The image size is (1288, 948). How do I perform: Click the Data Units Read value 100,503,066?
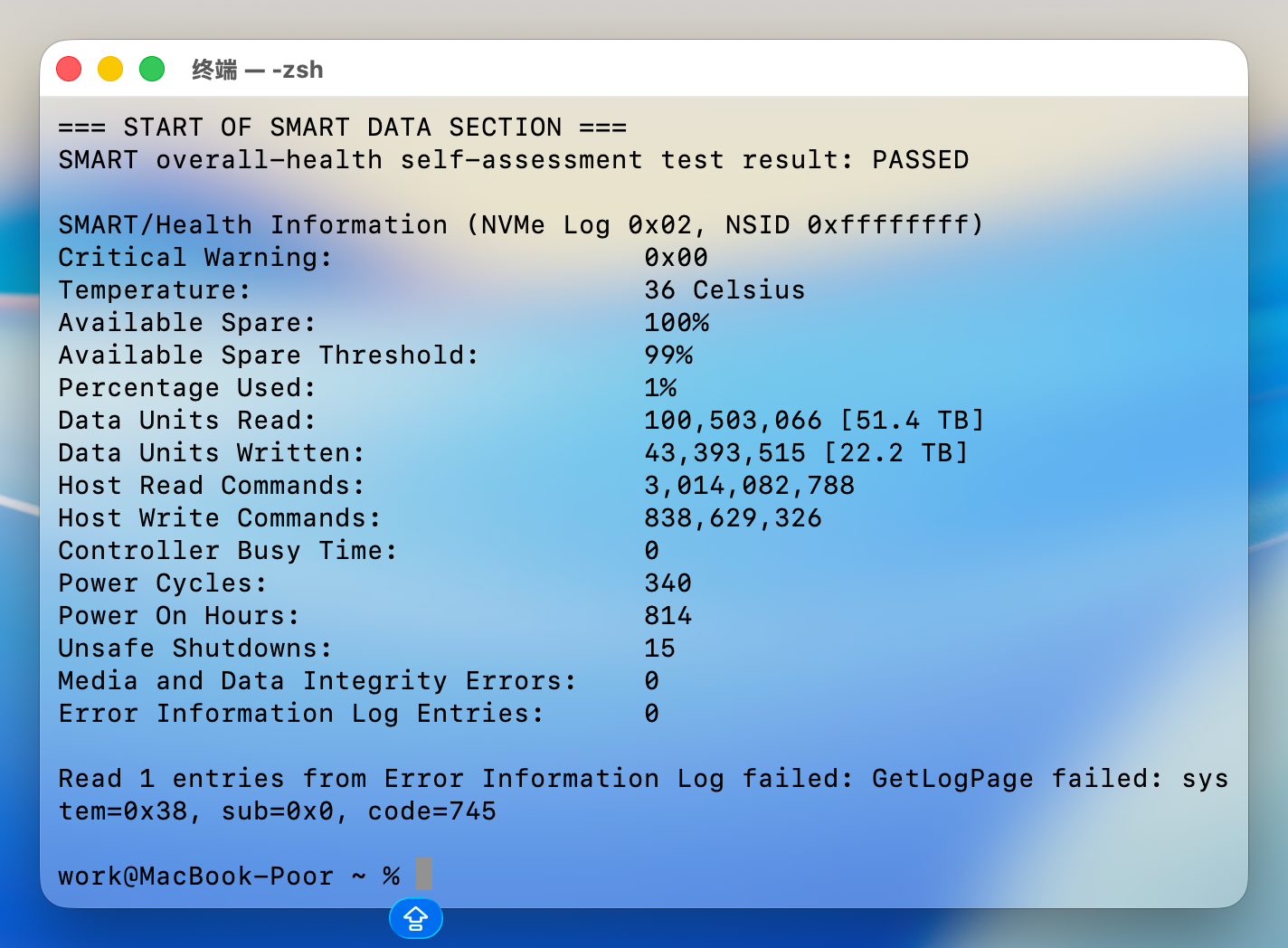click(733, 421)
